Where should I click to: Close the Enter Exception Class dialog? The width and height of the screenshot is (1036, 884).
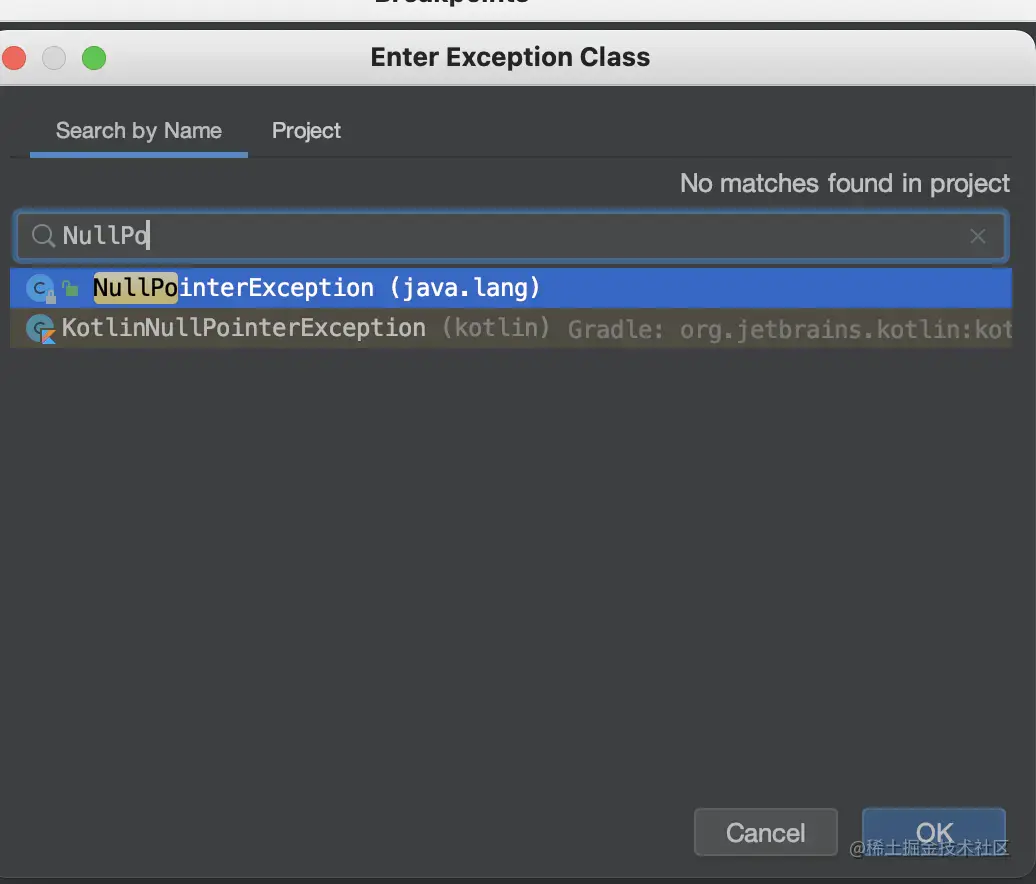pos(14,58)
